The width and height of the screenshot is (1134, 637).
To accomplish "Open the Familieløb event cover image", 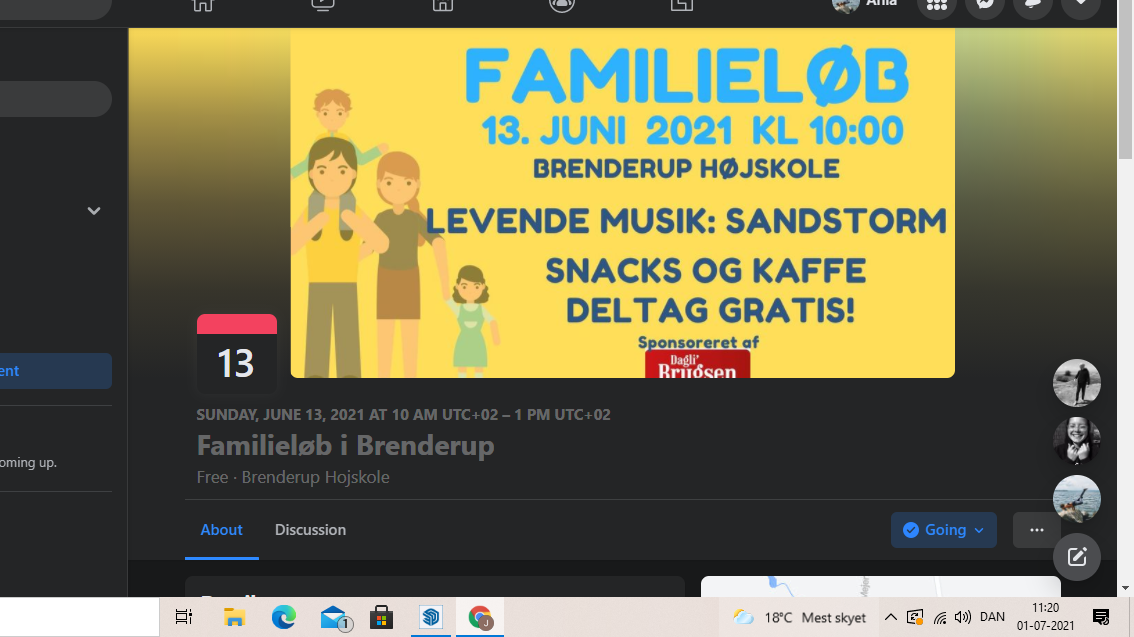I will (622, 203).
